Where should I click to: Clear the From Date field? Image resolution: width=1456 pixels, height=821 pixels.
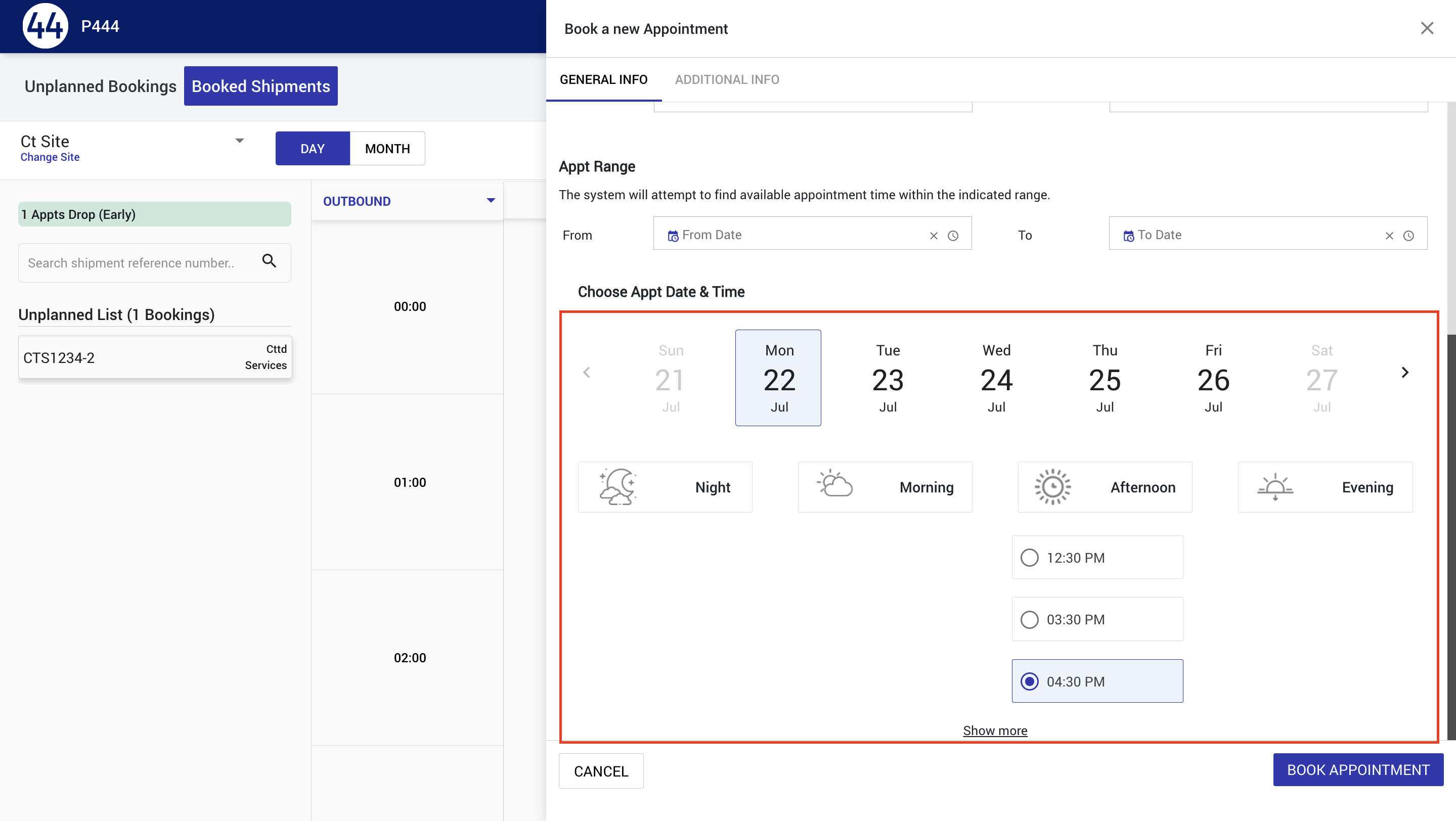(x=934, y=236)
